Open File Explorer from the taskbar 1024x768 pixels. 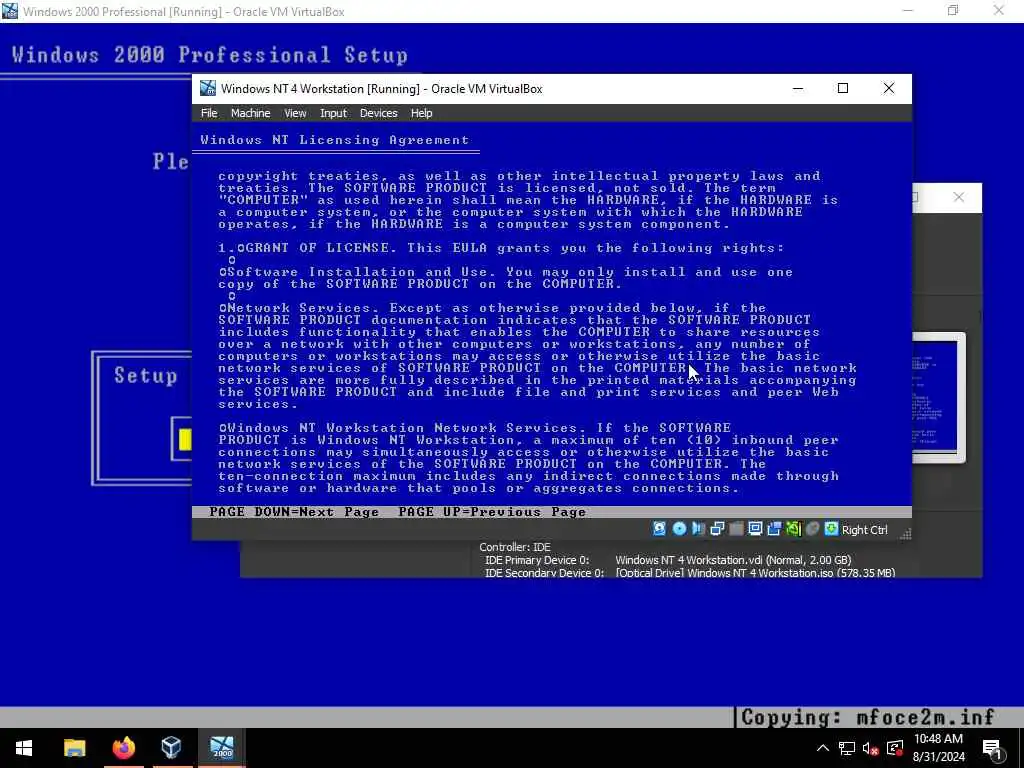[x=74, y=748]
